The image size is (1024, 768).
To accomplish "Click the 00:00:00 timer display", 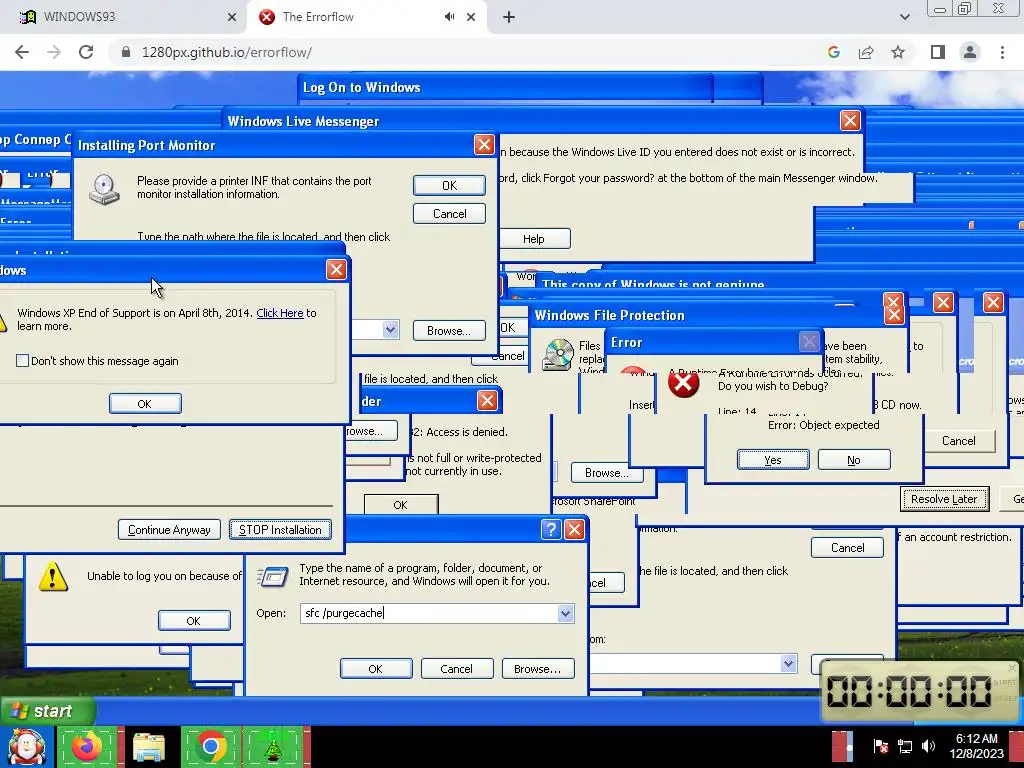I will click(x=909, y=691).
